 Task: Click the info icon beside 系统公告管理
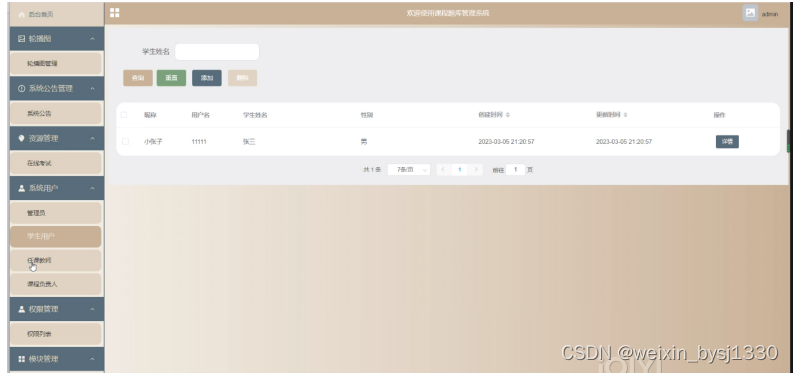(x=21, y=89)
